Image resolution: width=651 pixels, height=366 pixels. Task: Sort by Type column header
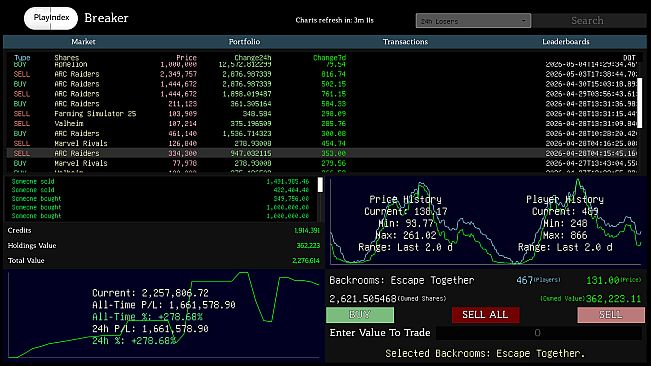pyautogui.click(x=22, y=58)
